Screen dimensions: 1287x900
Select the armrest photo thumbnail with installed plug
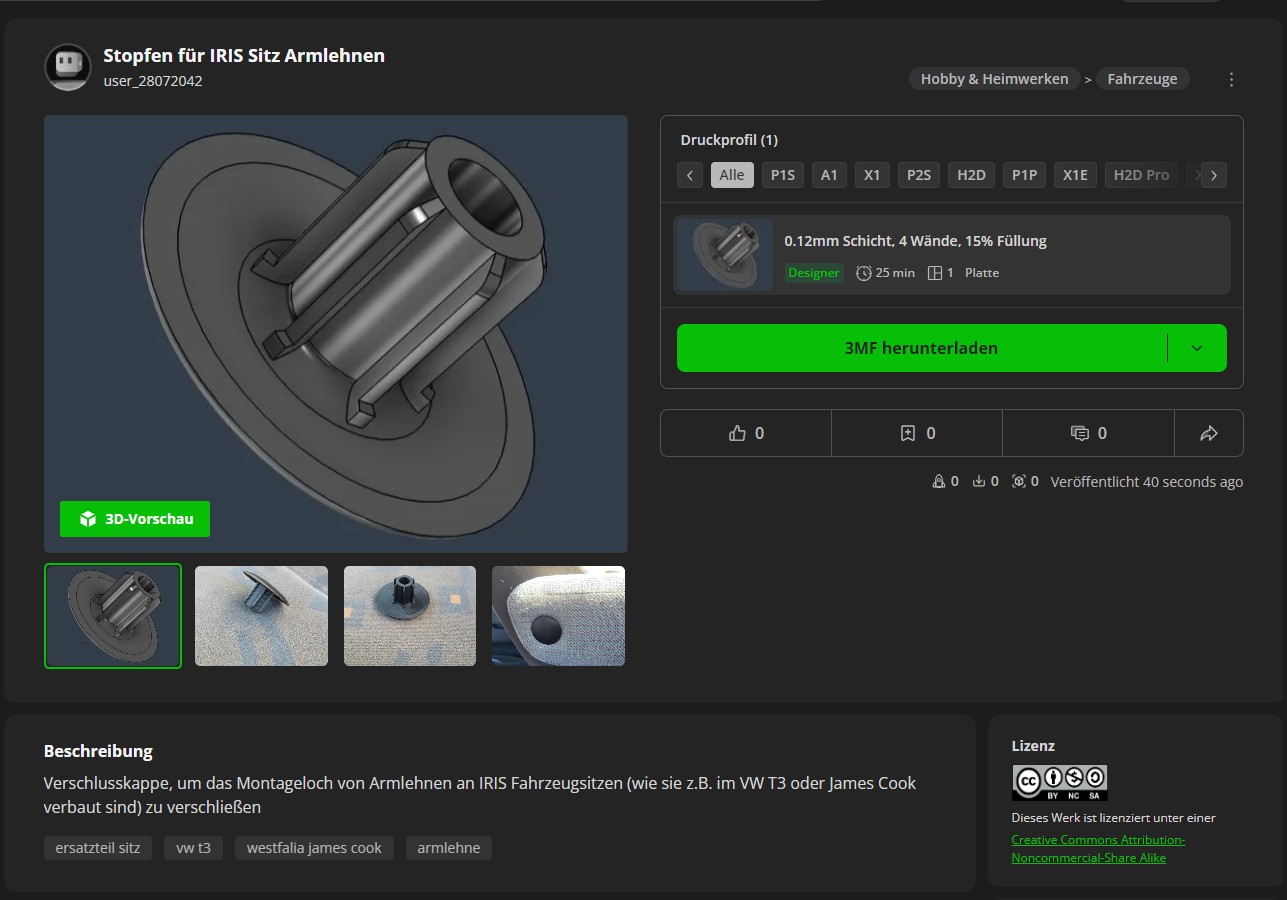(558, 616)
